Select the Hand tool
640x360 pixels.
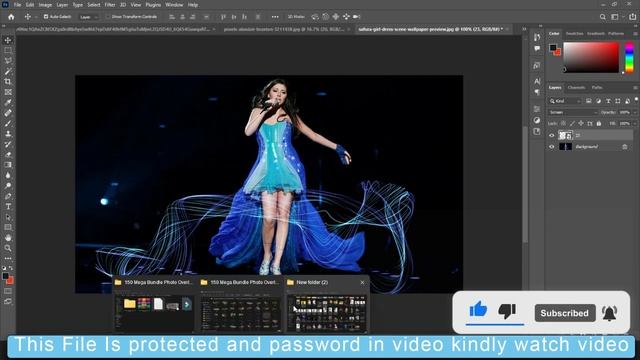[x=8, y=238]
